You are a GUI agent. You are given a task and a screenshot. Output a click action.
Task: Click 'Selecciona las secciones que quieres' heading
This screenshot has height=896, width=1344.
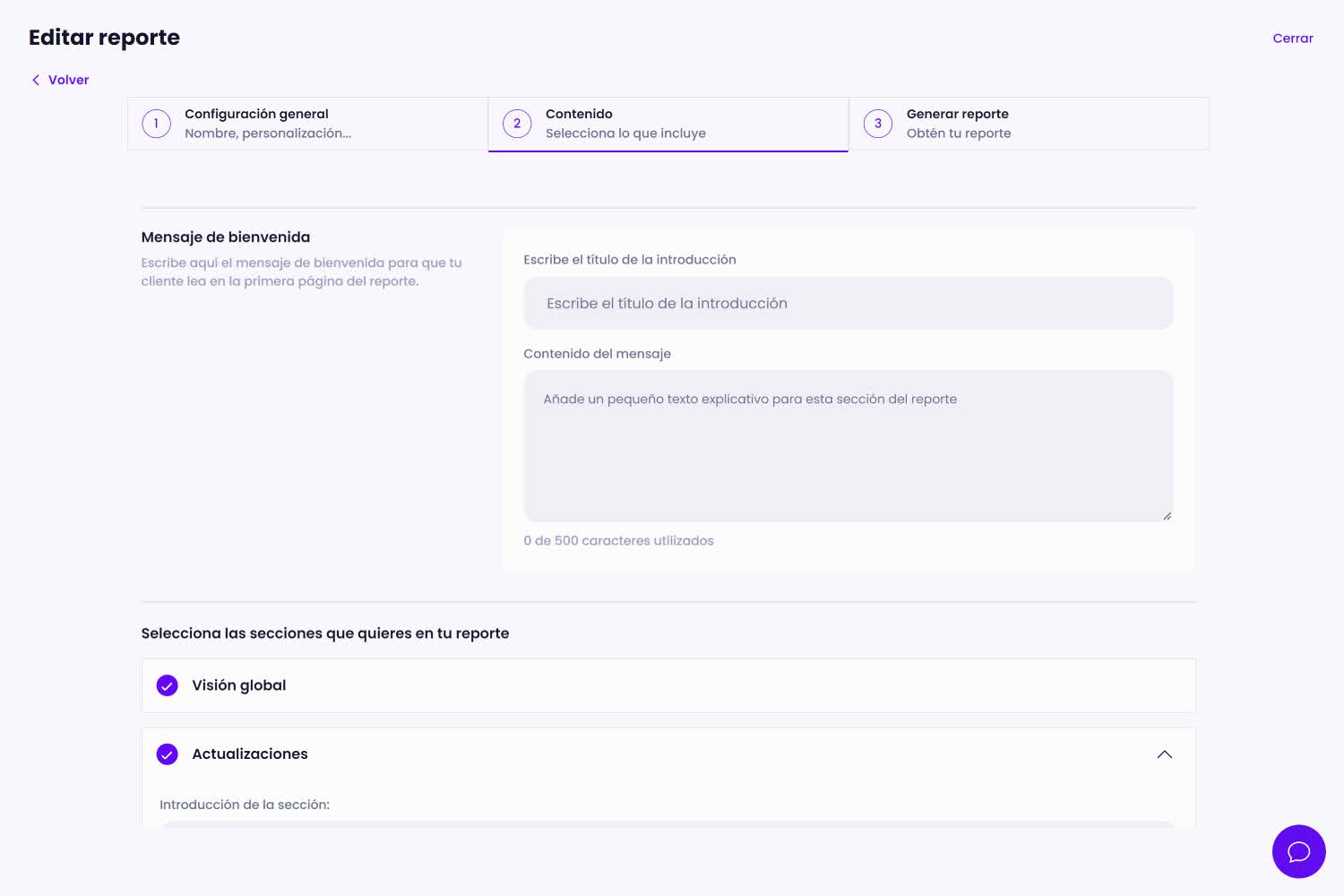tap(325, 633)
